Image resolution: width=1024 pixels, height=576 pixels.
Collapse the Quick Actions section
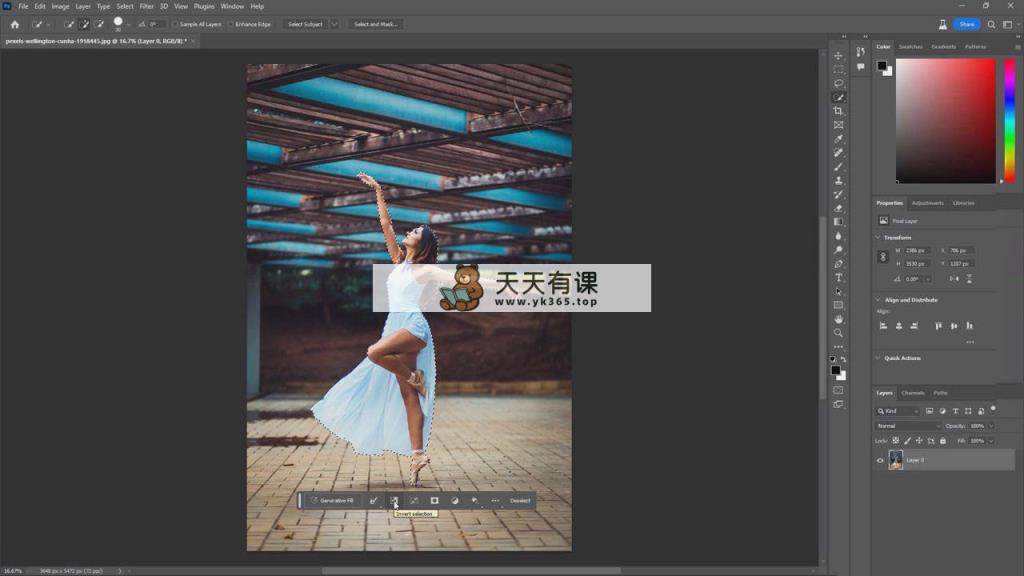click(x=878, y=358)
